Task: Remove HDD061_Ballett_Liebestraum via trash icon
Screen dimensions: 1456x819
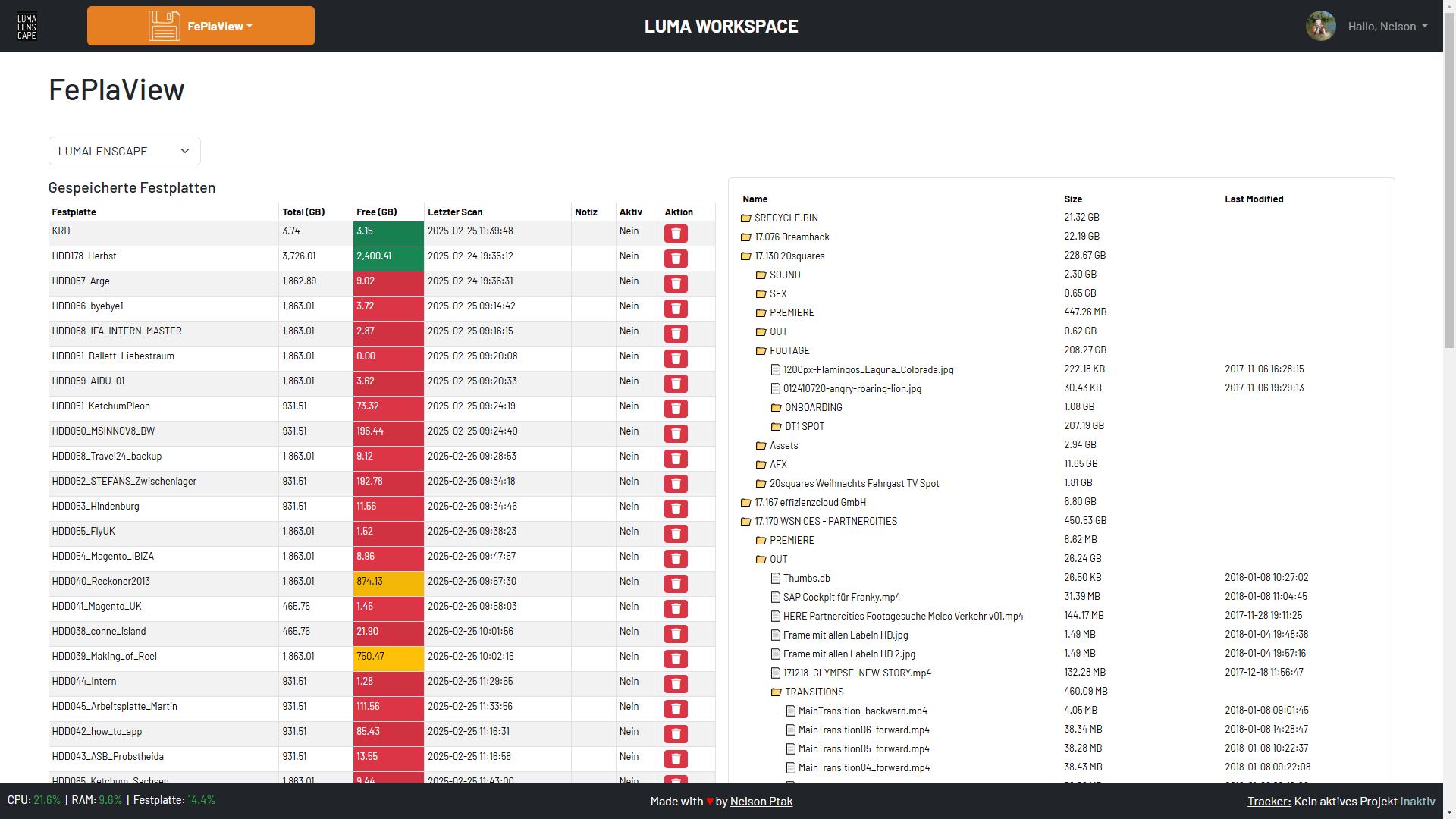Action: [676, 359]
